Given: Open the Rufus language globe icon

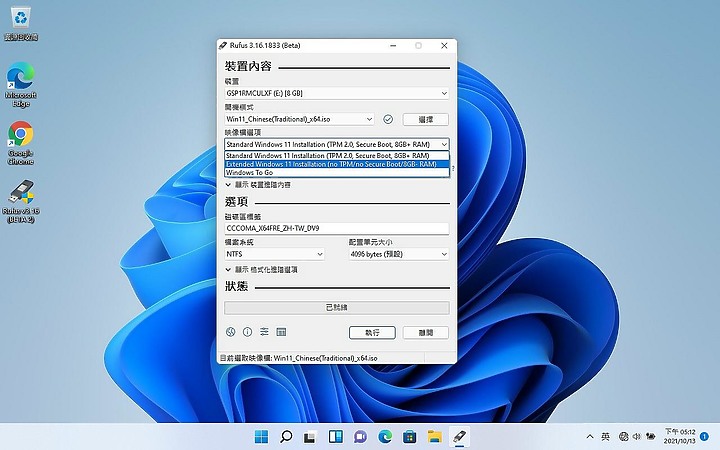Looking at the screenshot, I should click(x=231, y=332).
